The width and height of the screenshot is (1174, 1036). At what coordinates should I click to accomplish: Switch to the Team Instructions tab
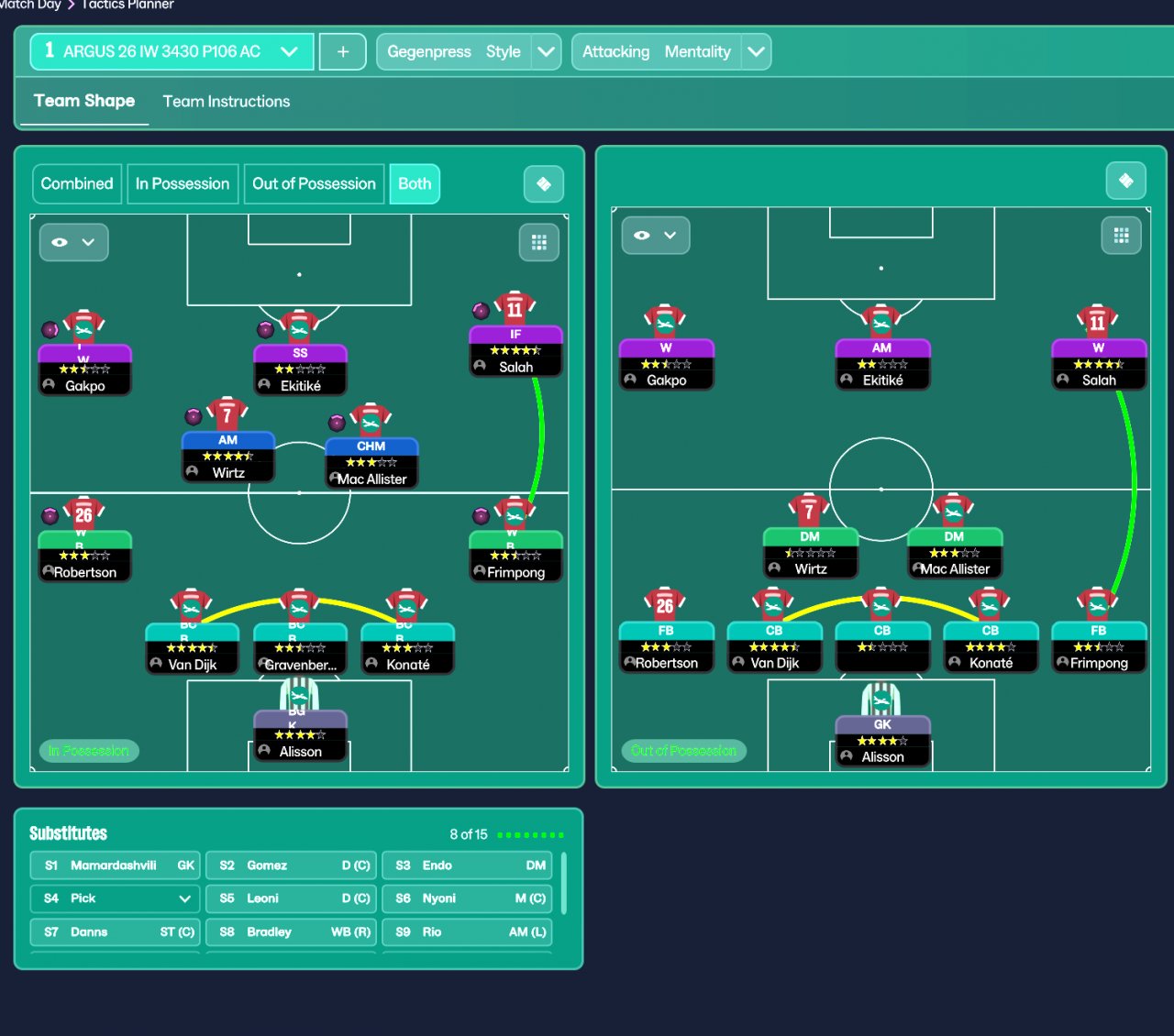point(227,102)
